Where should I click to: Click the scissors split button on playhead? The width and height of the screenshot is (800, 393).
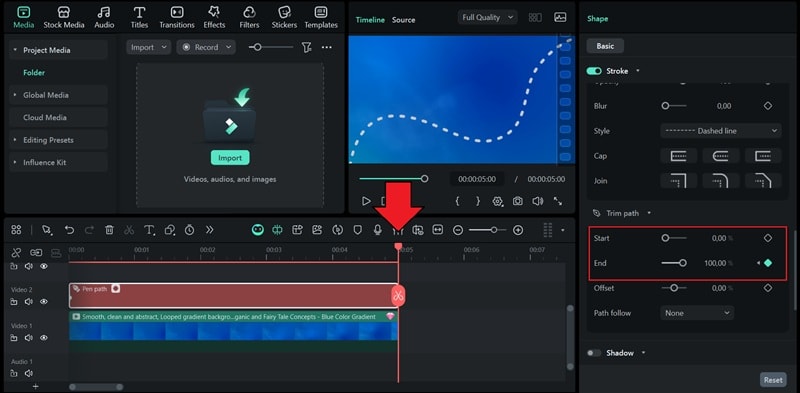coord(398,296)
